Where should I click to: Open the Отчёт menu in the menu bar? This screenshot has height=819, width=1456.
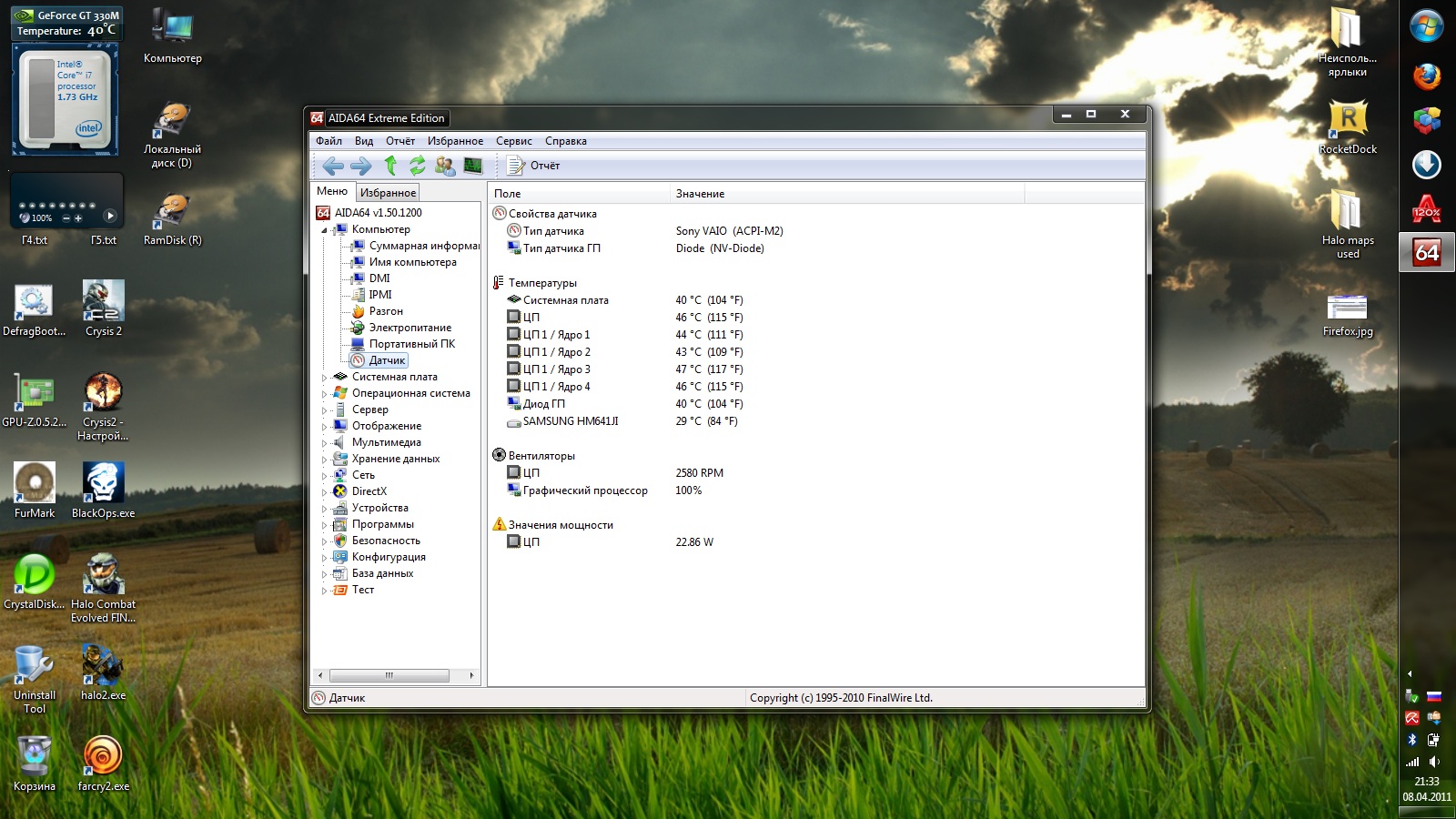pos(400,141)
